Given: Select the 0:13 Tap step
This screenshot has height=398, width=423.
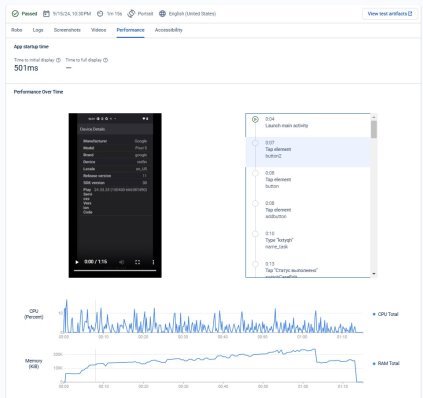Looking at the screenshot, I should 308,269.
